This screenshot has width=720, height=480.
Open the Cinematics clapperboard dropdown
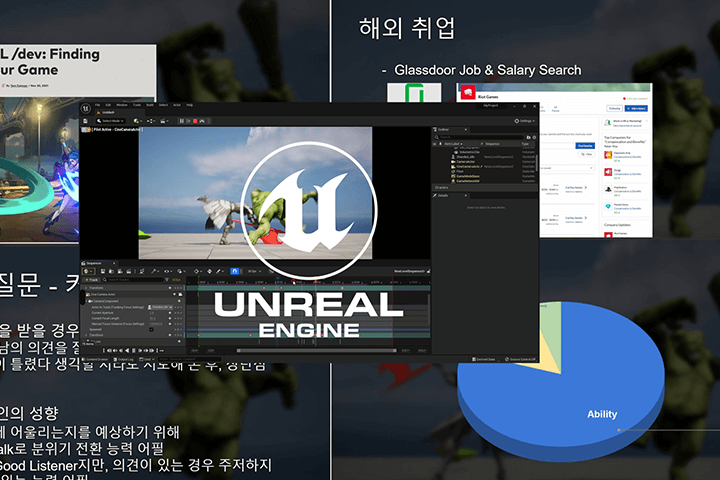click(164, 121)
